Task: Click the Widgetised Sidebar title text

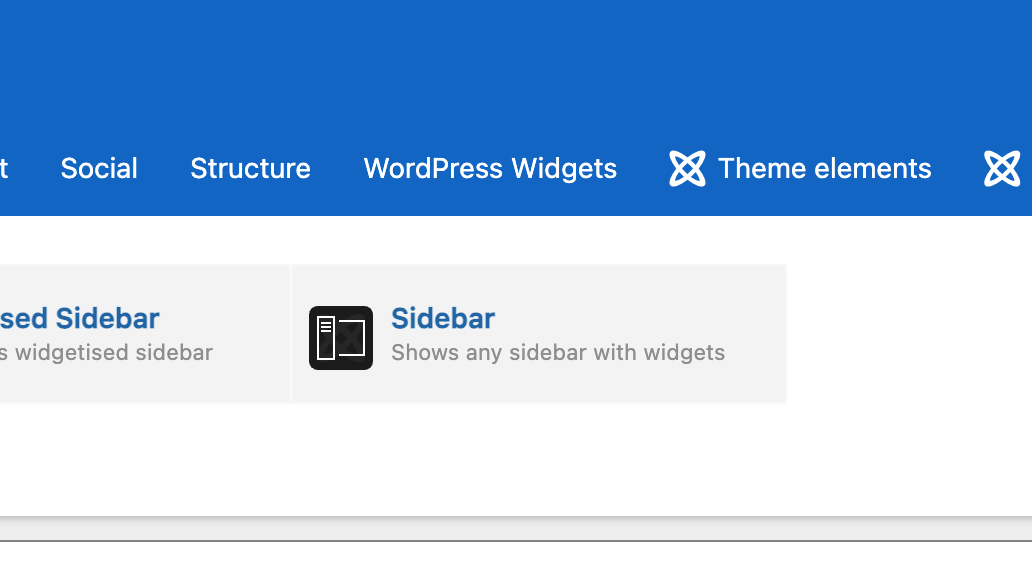Action: point(80,318)
